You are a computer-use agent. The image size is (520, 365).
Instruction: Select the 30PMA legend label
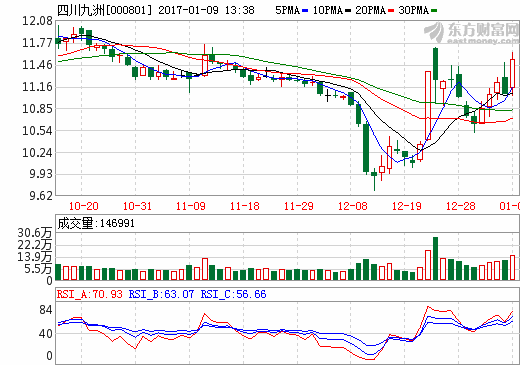click(x=414, y=10)
